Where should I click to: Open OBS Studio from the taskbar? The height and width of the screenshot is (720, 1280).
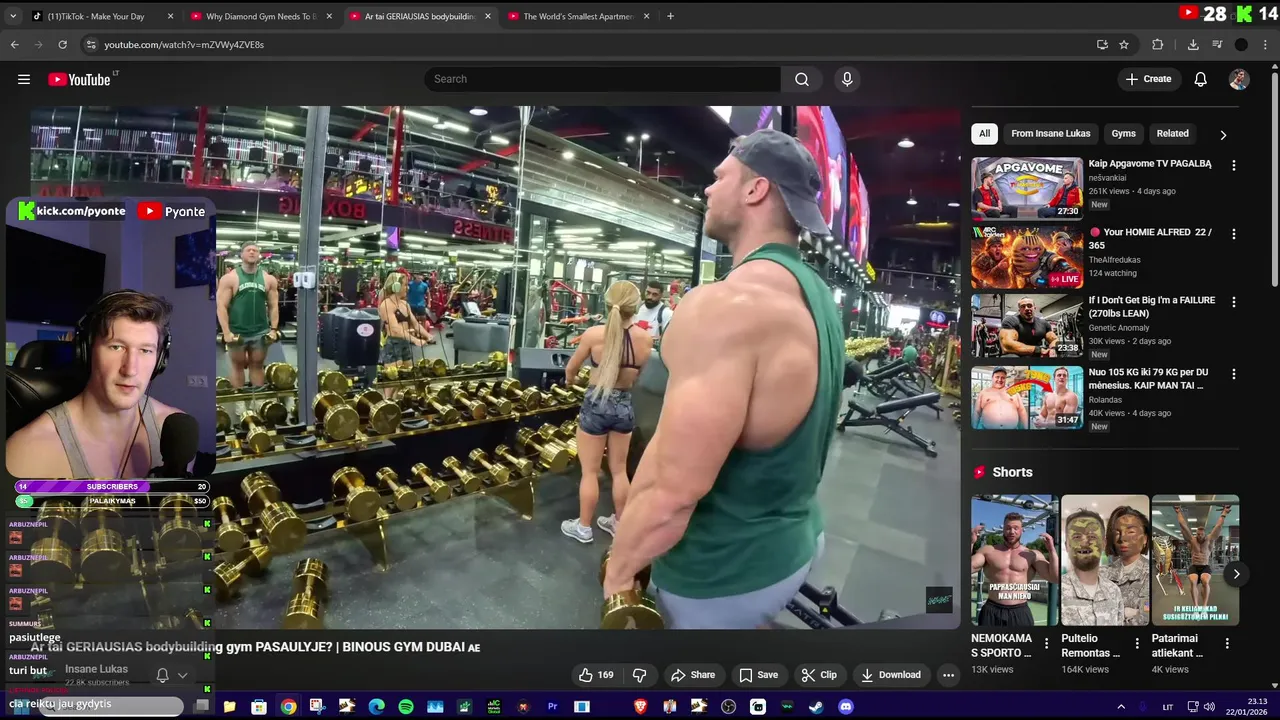pyautogui.click(x=728, y=706)
